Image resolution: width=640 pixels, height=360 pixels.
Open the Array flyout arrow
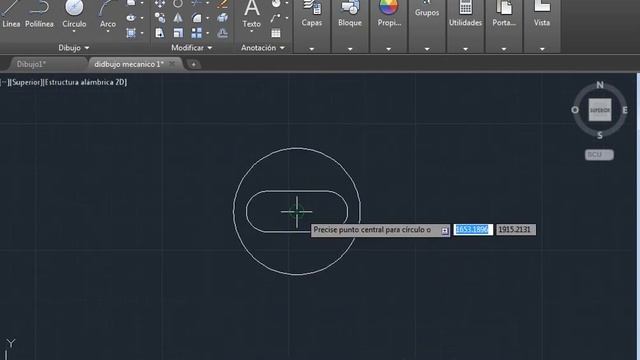[207, 33]
